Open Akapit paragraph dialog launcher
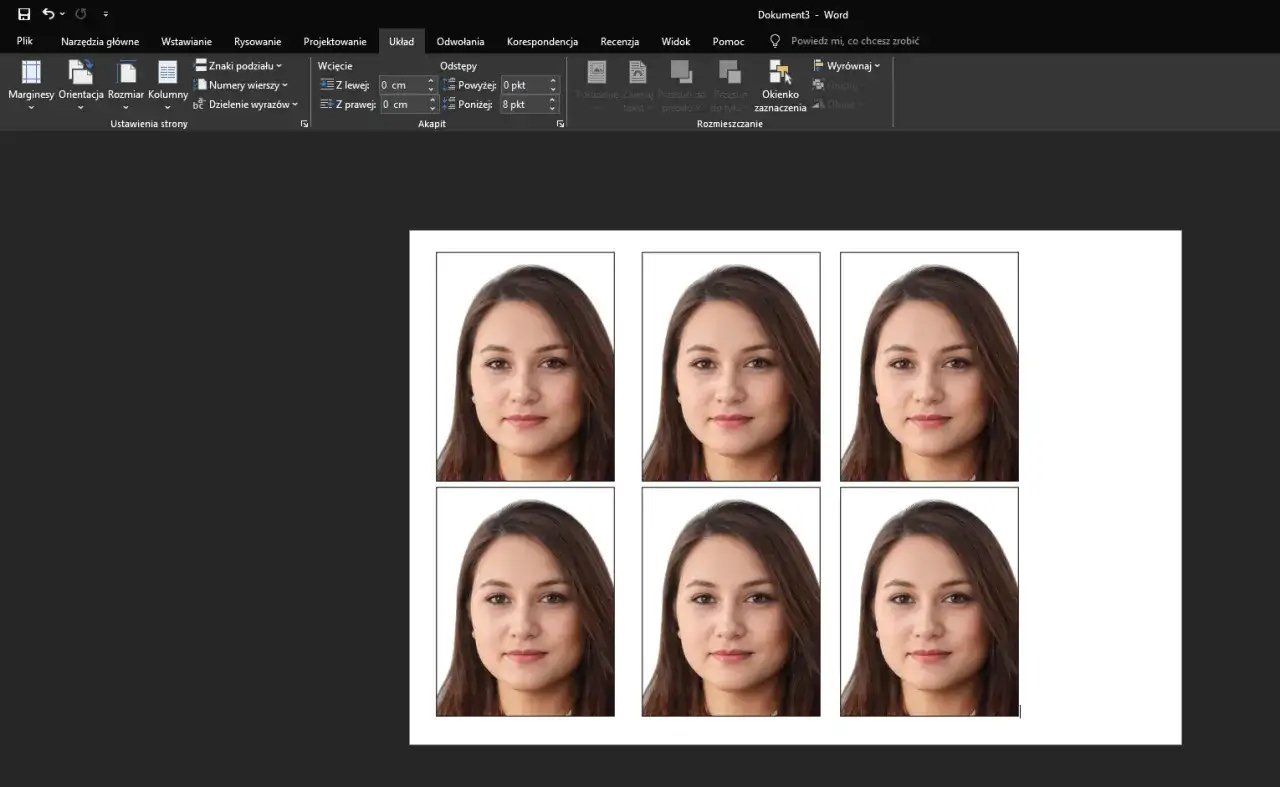 pos(560,124)
